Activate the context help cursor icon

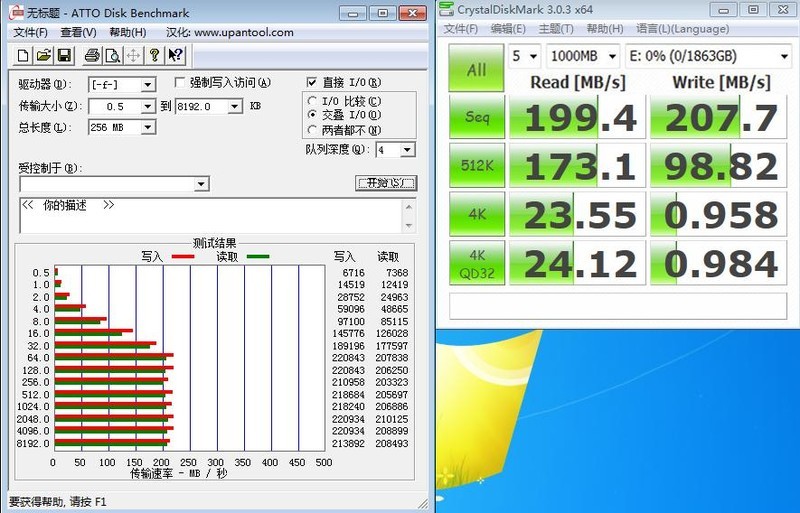coord(176,56)
